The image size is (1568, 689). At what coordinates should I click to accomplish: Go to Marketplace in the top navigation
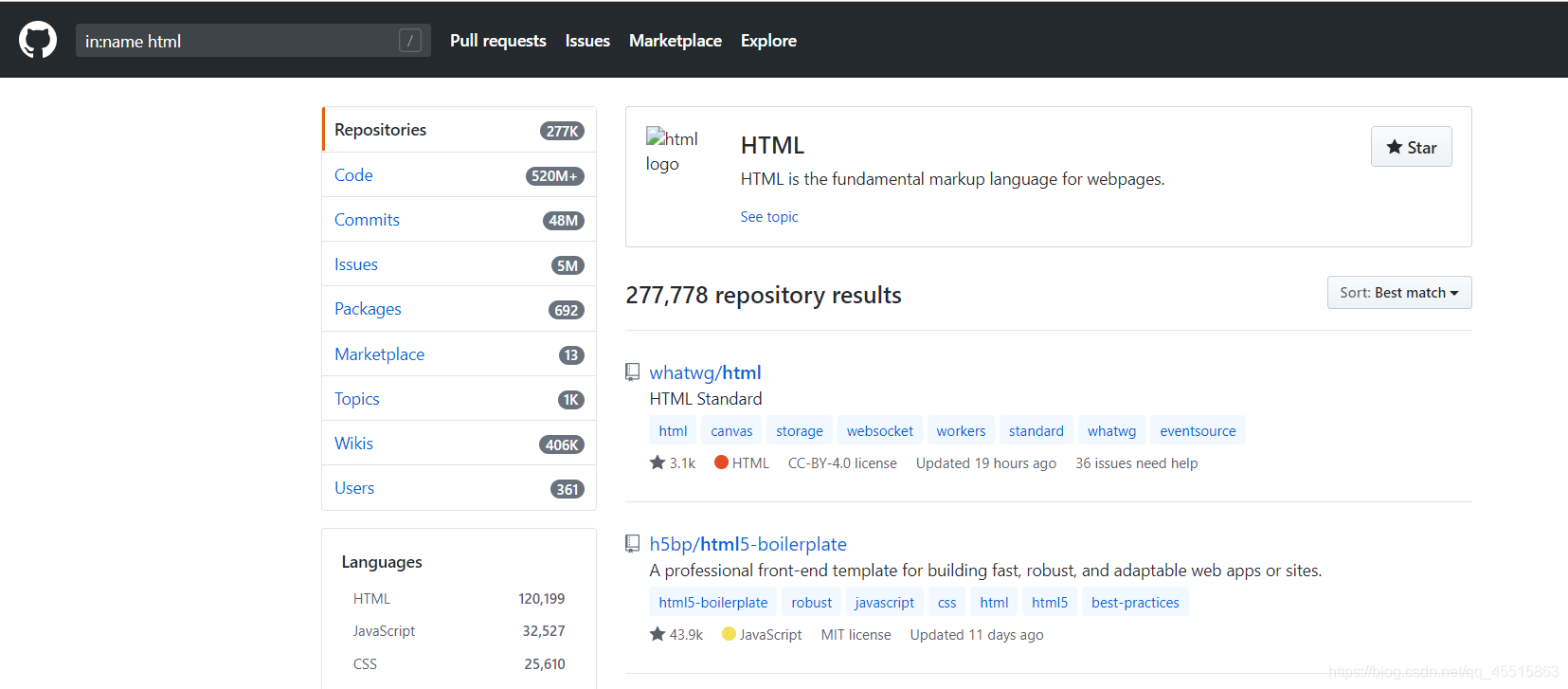pos(676,41)
